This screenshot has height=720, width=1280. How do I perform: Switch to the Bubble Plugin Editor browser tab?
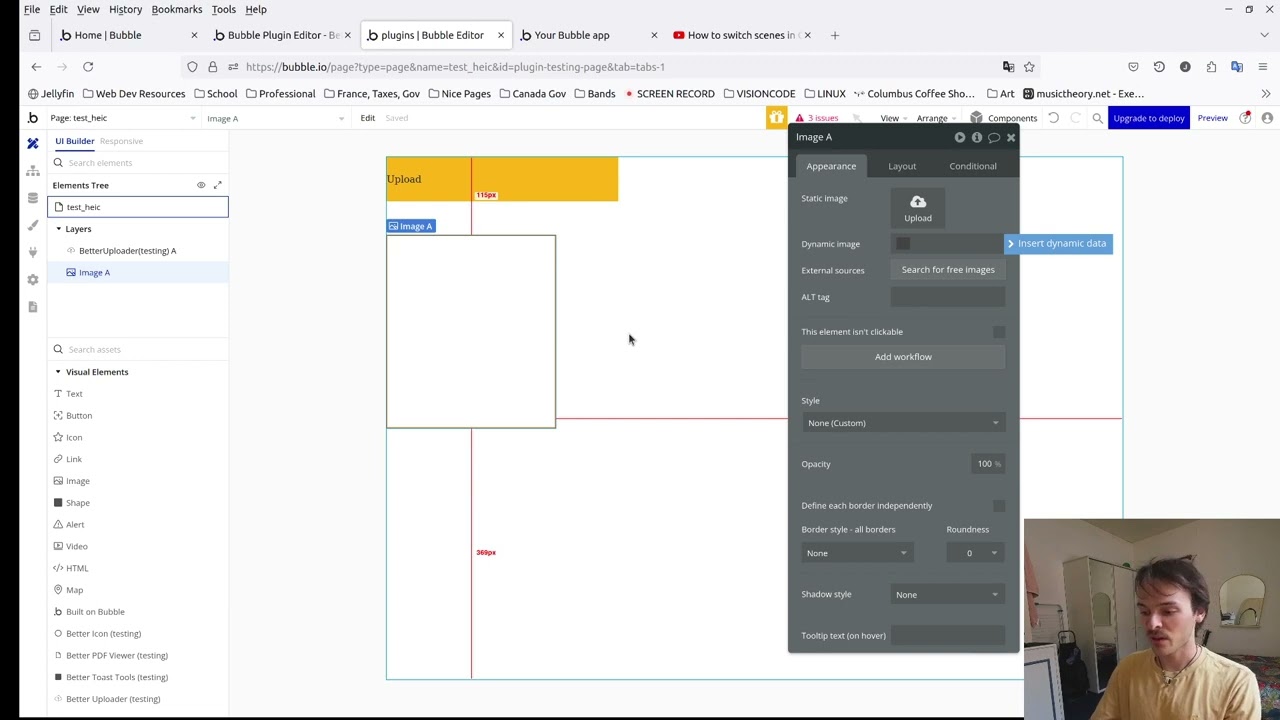(284, 35)
